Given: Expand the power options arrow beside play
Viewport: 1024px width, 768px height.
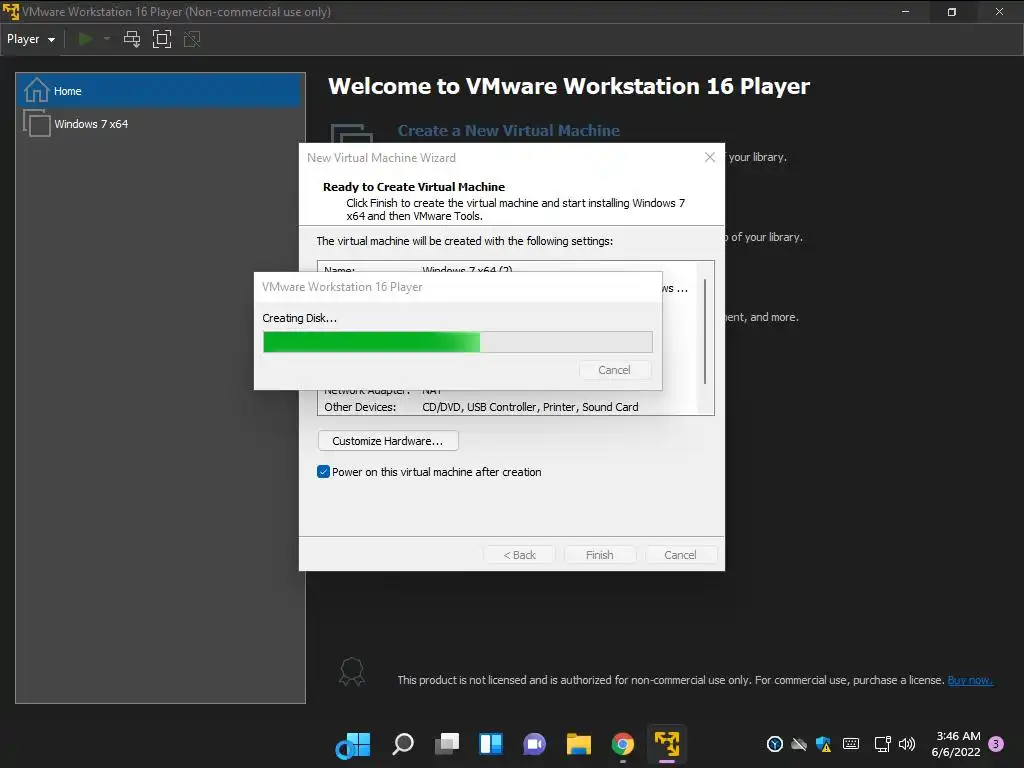Looking at the screenshot, I should pos(106,39).
